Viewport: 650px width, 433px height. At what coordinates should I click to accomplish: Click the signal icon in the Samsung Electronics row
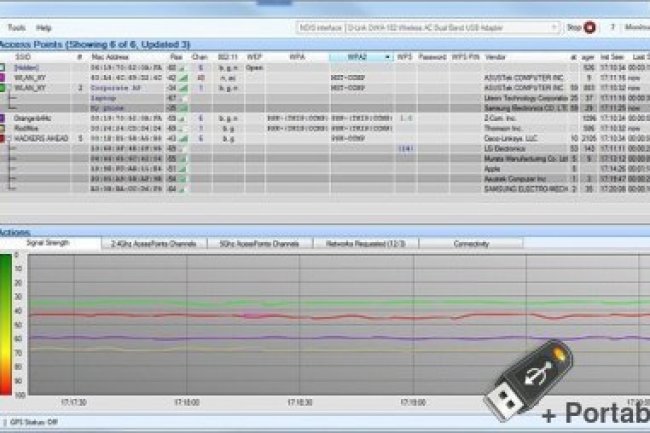[183, 108]
